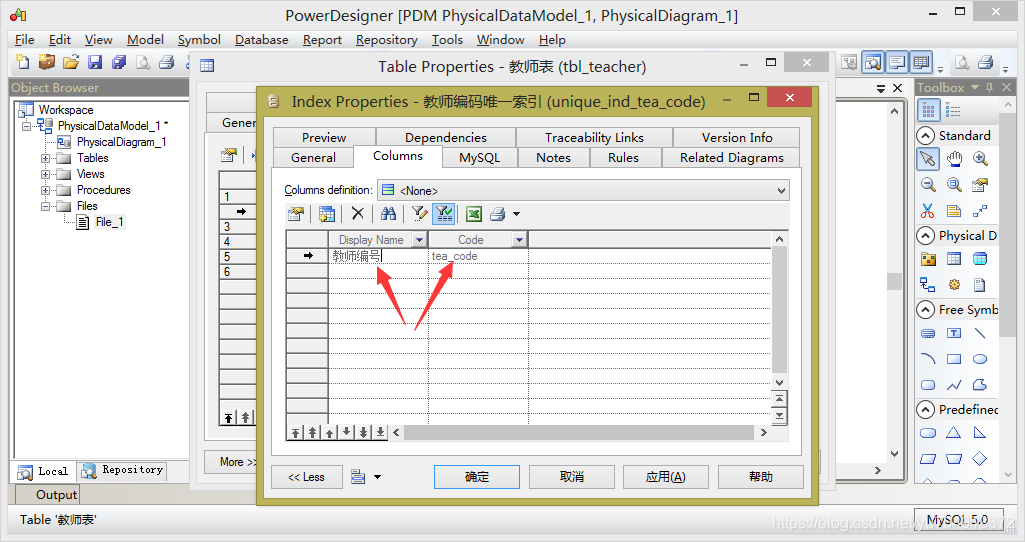Image resolution: width=1025 pixels, height=542 pixels.
Task: Select the Table tool in the Physical Diagram group
Action: (954, 259)
